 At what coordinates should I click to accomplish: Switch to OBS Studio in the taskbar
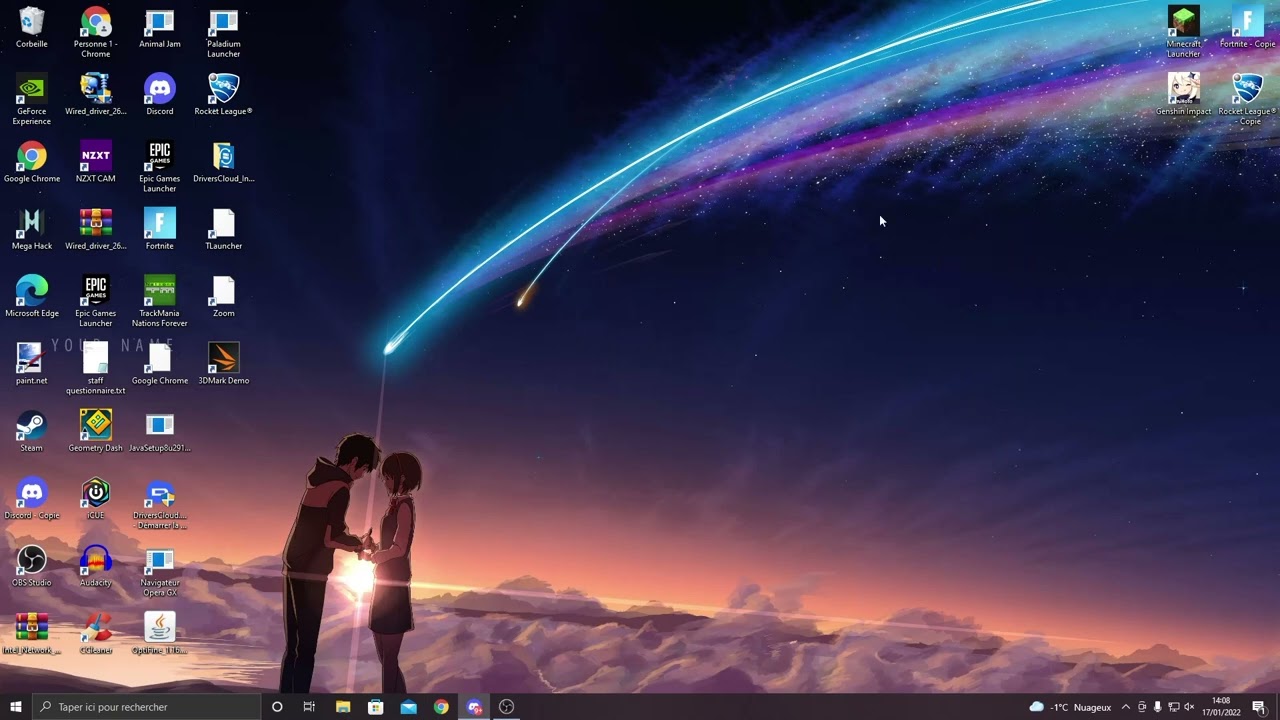(x=507, y=707)
